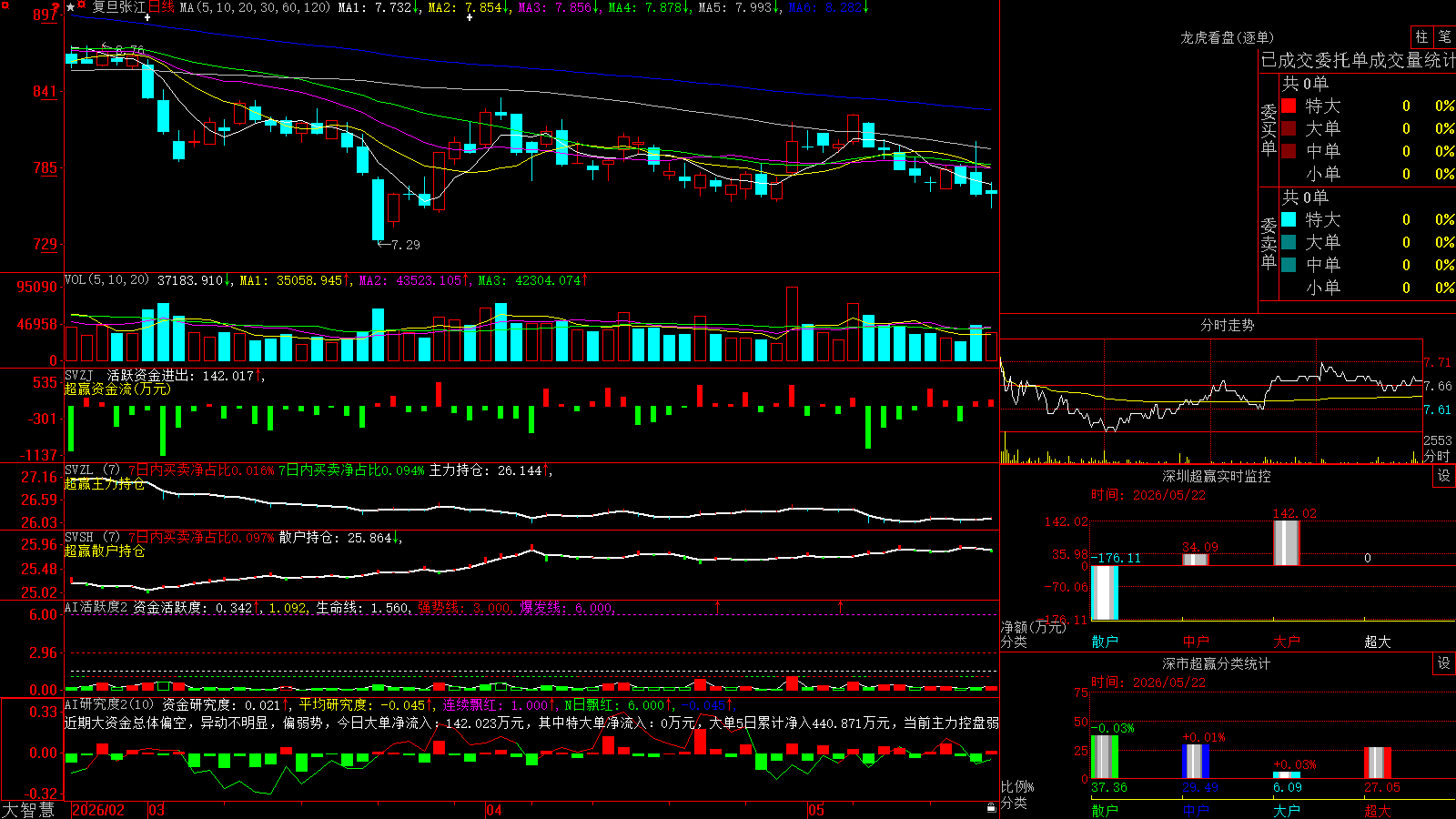Click the AI活跃度2 indicator label
The image size is (1456, 819).
coord(96,607)
